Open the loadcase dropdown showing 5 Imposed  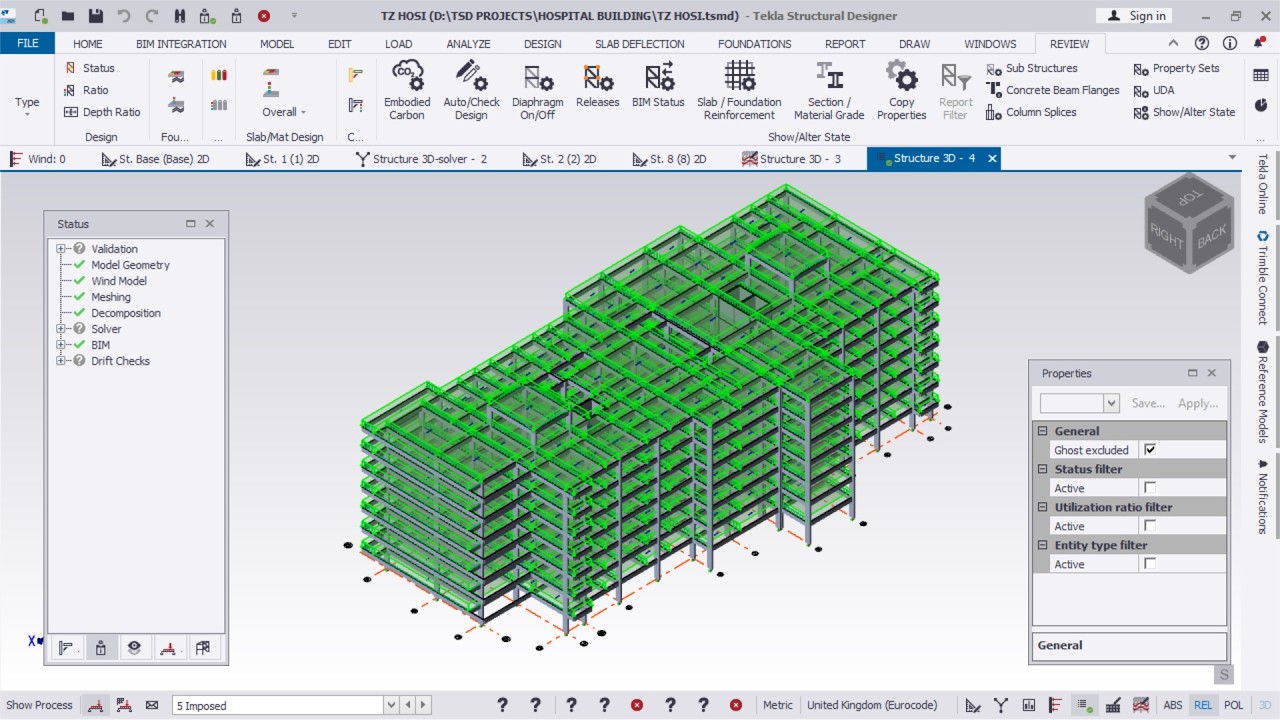[x=391, y=705]
